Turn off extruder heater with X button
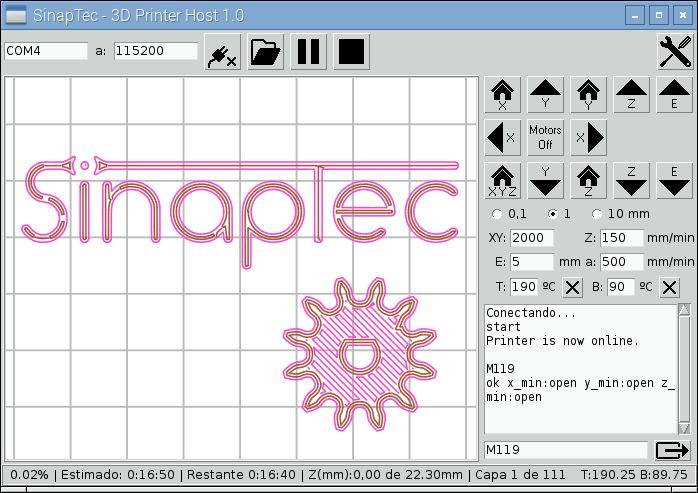This screenshot has height=493, width=698. (572, 287)
